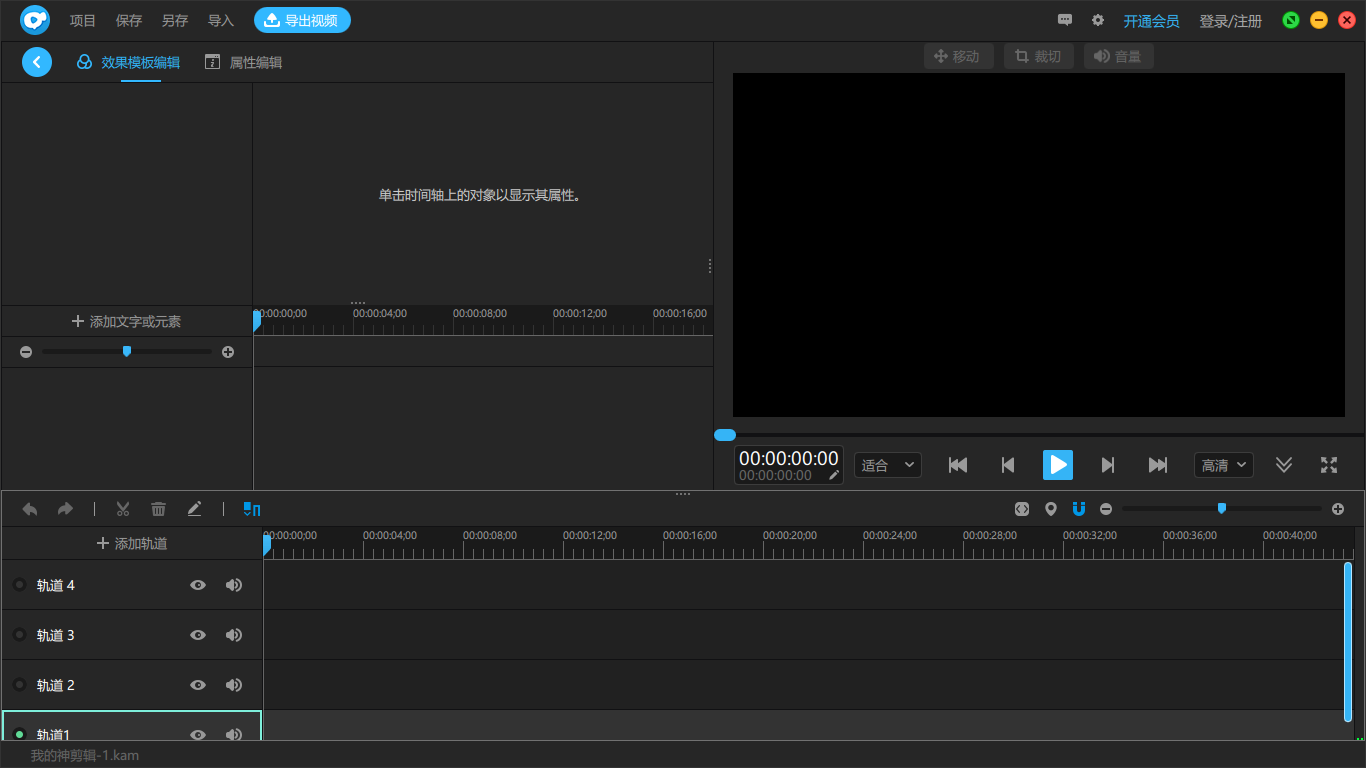Edit the timecode with the pencil icon
The image size is (1366, 768).
pyautogui.click(x=834, y=475)
